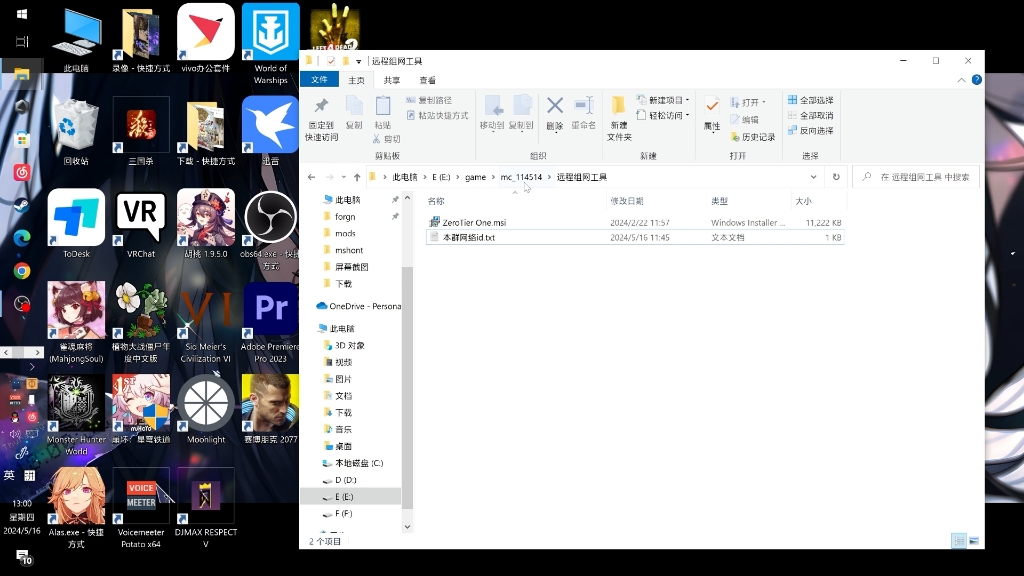Open Chrome from the taskbar

click(22, 271)
